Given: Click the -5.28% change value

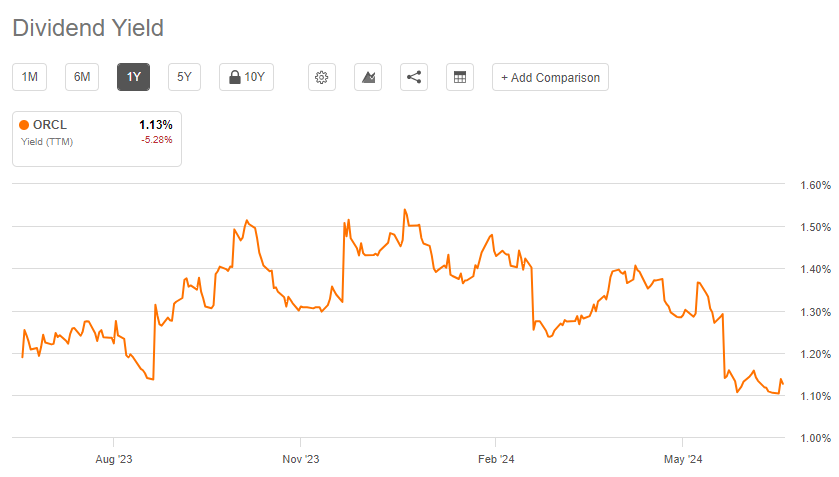Looking at the screenshot, I should 157,140.
